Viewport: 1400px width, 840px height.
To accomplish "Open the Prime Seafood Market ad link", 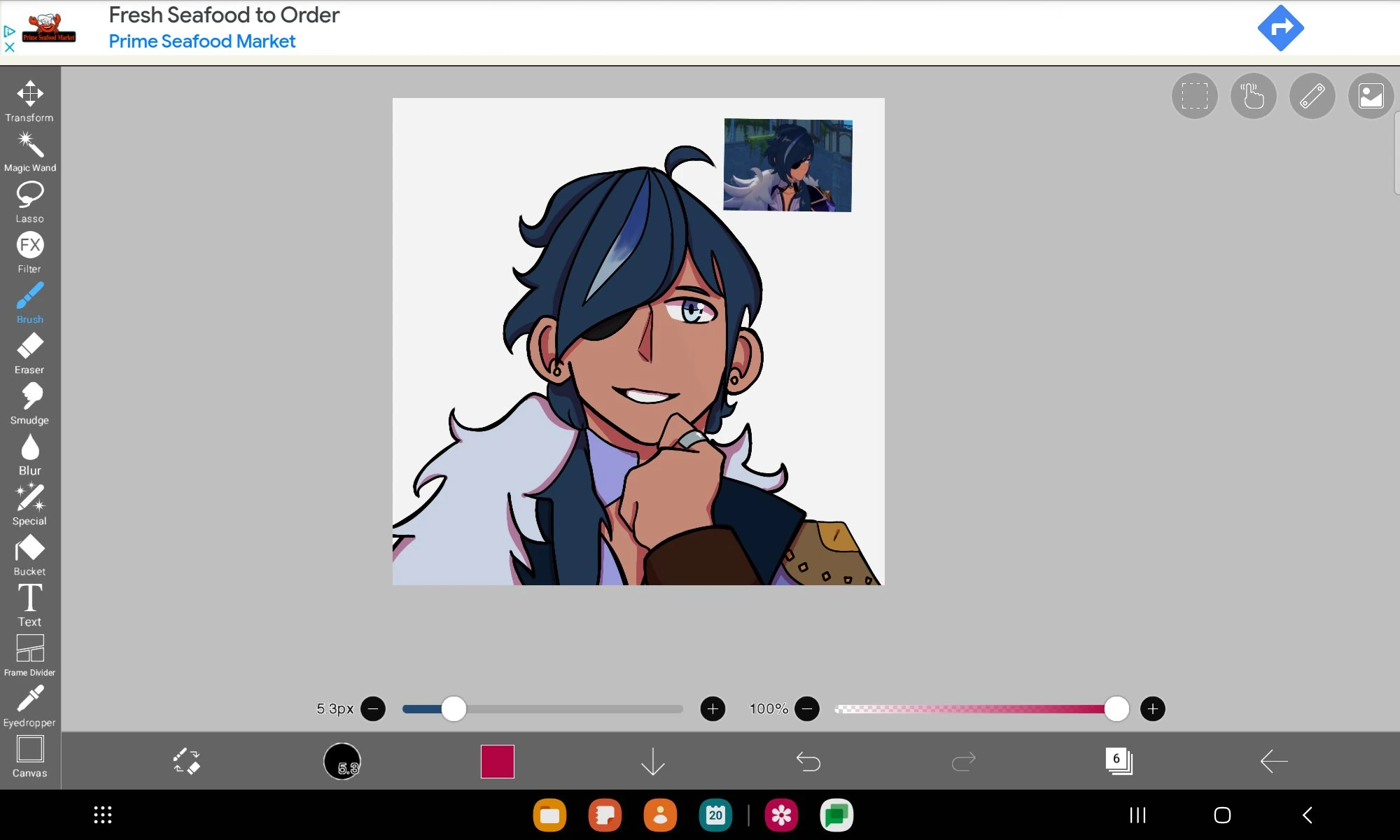I will tap(202, 41).
